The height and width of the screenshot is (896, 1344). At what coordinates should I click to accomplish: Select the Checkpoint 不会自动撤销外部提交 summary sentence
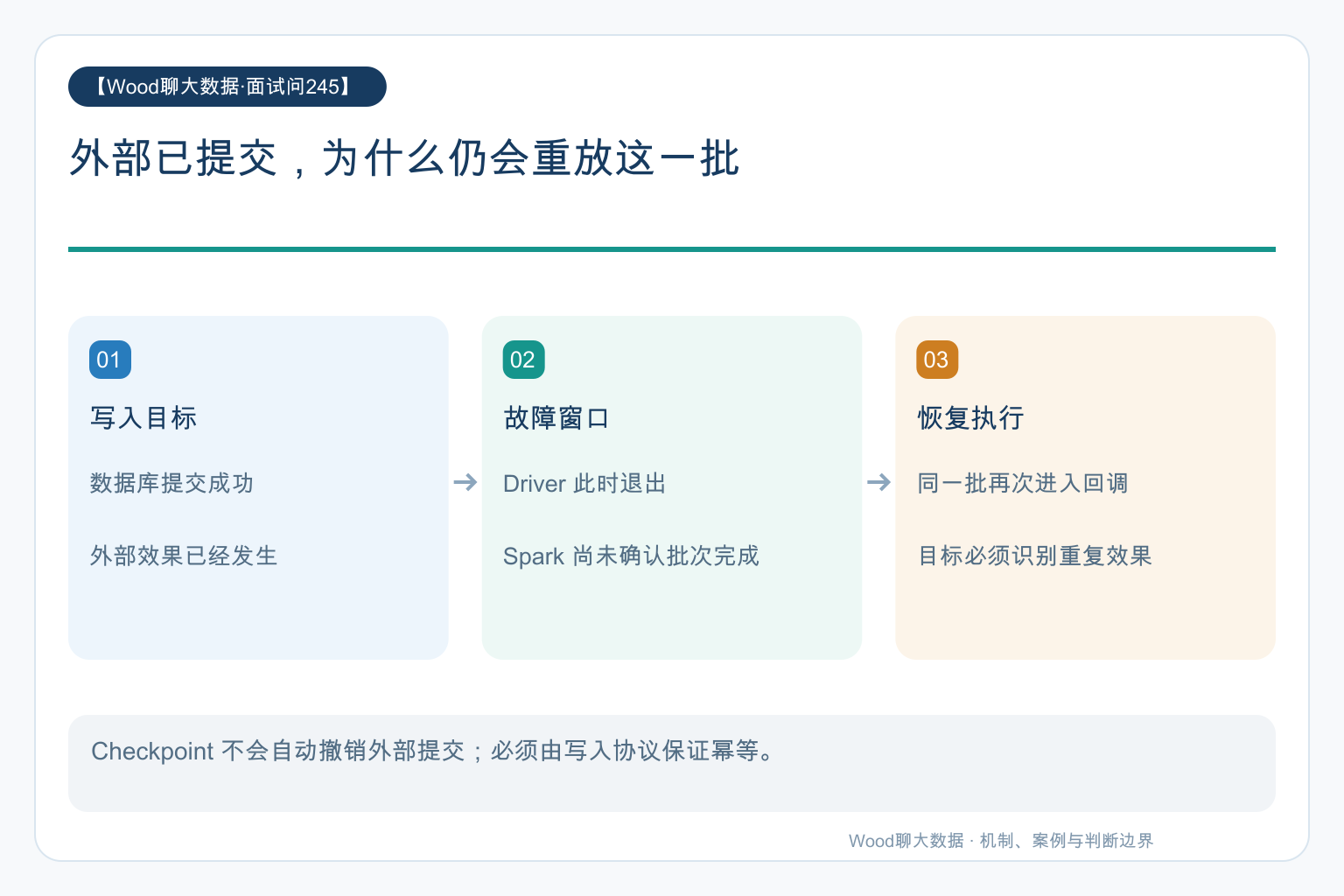[433, 751]
